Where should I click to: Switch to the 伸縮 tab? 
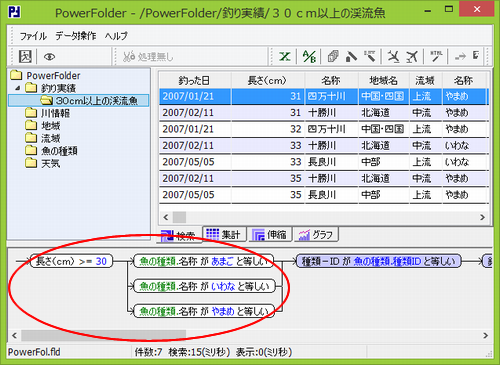270,234
